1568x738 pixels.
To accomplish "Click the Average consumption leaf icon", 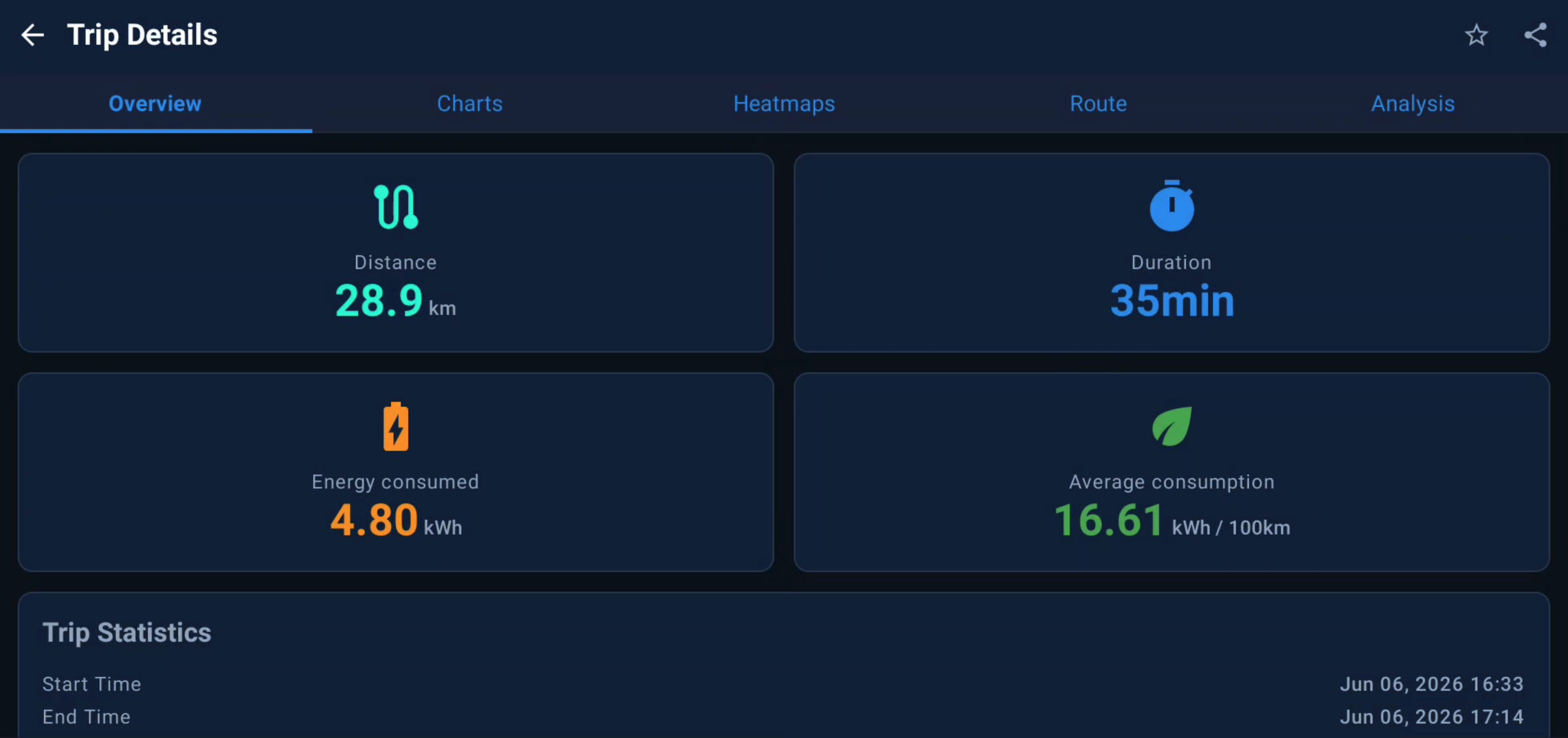I will pyautogui.click(x=1172, y=426).
